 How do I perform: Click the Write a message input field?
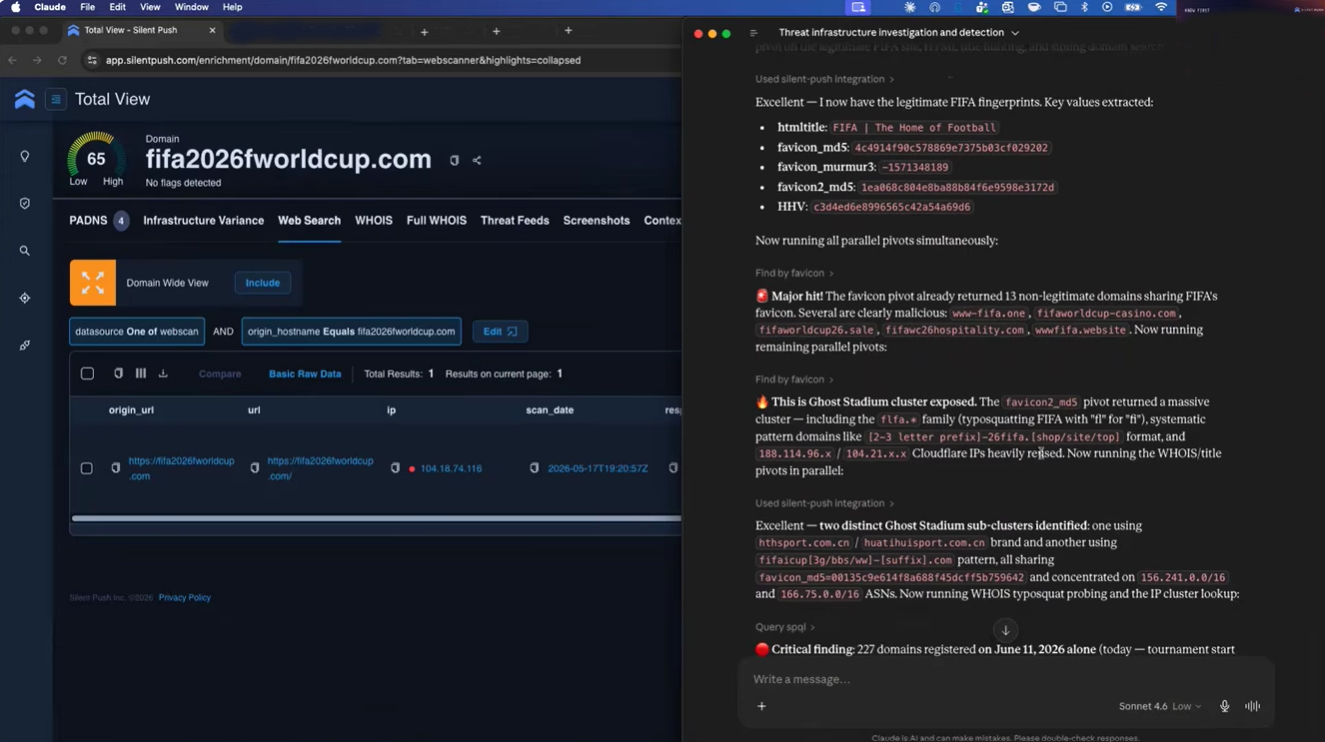point(1005,680)
